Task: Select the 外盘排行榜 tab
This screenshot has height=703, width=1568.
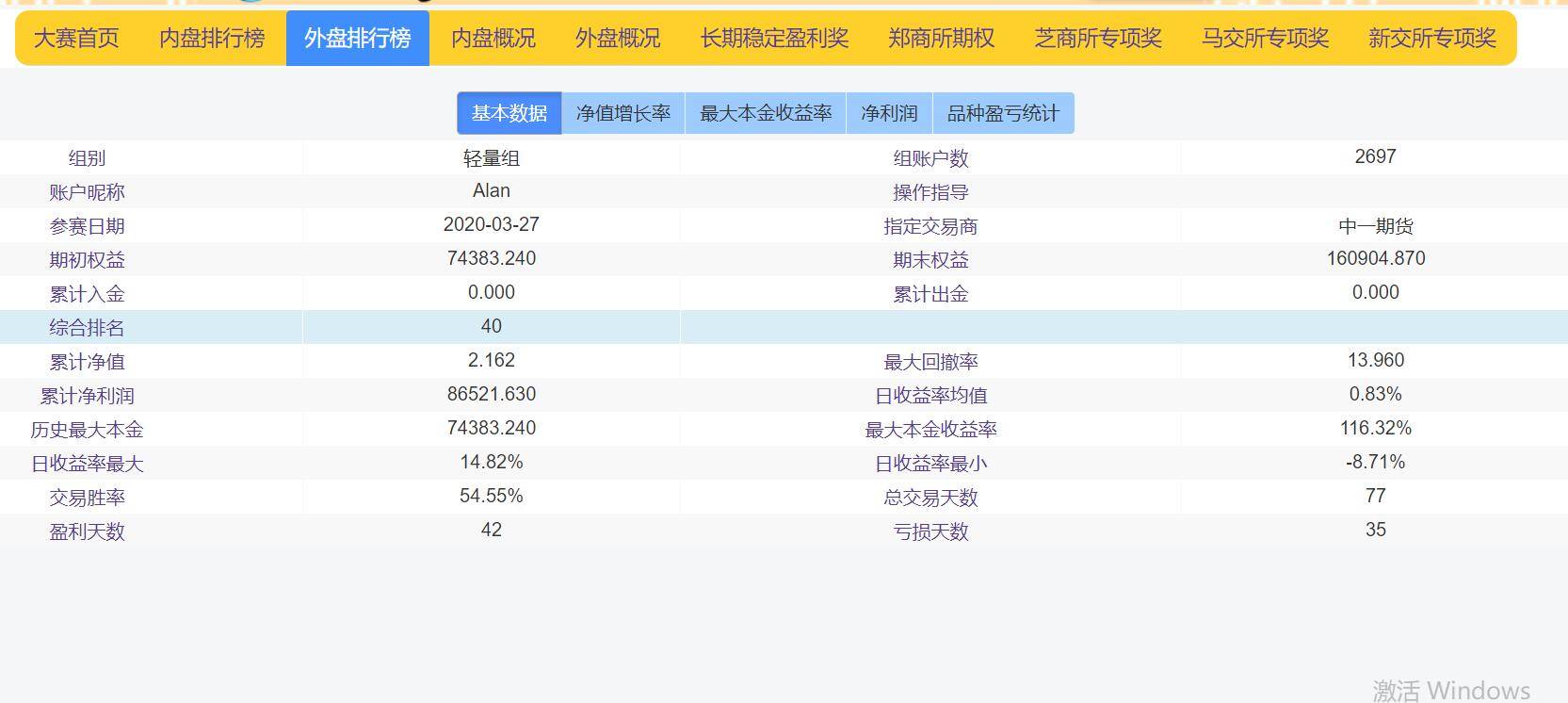Action: coord(358,39)
